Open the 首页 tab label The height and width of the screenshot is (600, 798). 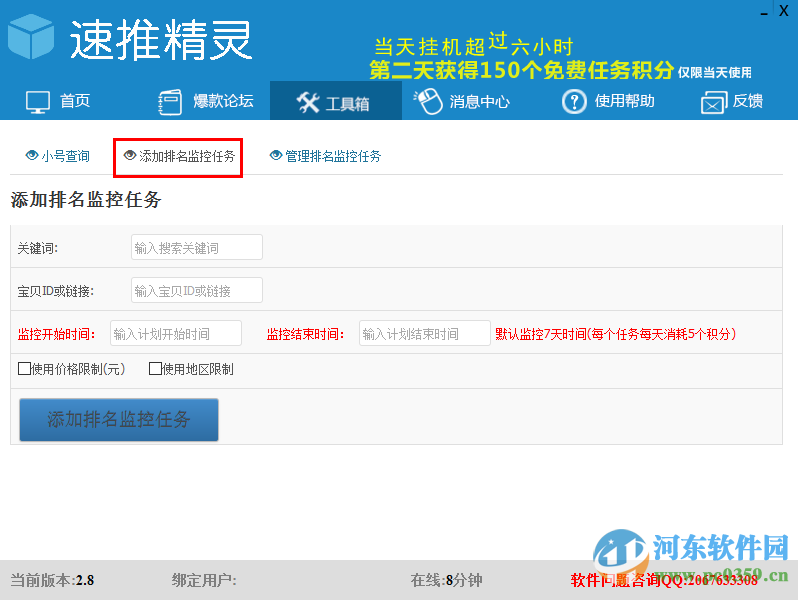click(75, 101)
